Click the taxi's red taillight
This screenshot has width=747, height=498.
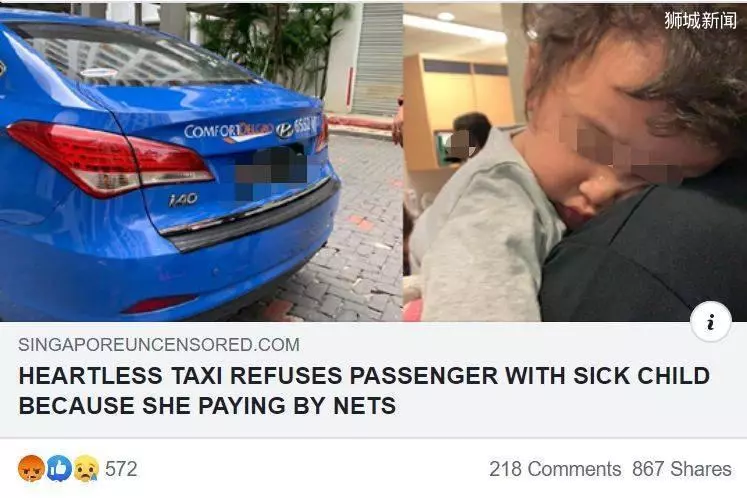point(111,159)
